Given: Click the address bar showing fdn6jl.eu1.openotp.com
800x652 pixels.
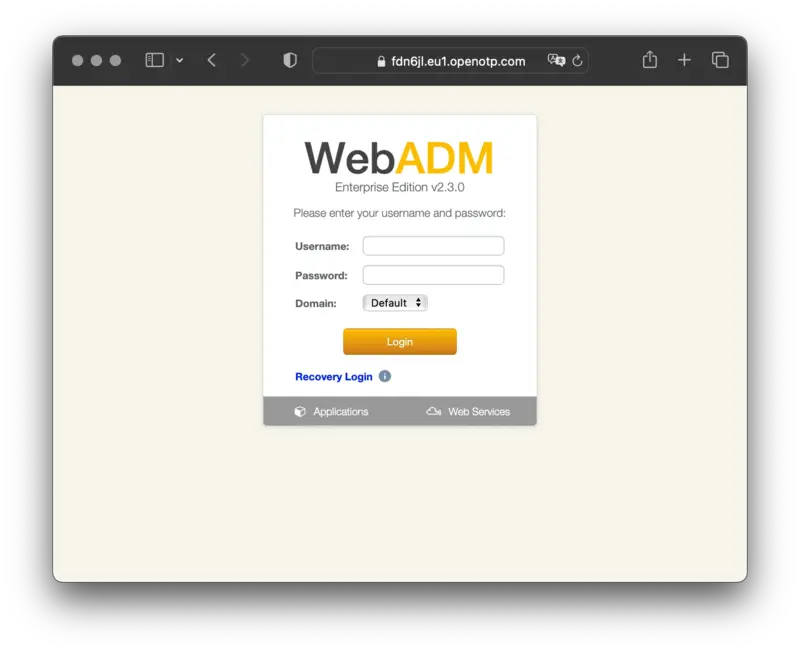Looking at the screenshot, I should (451, 61).
